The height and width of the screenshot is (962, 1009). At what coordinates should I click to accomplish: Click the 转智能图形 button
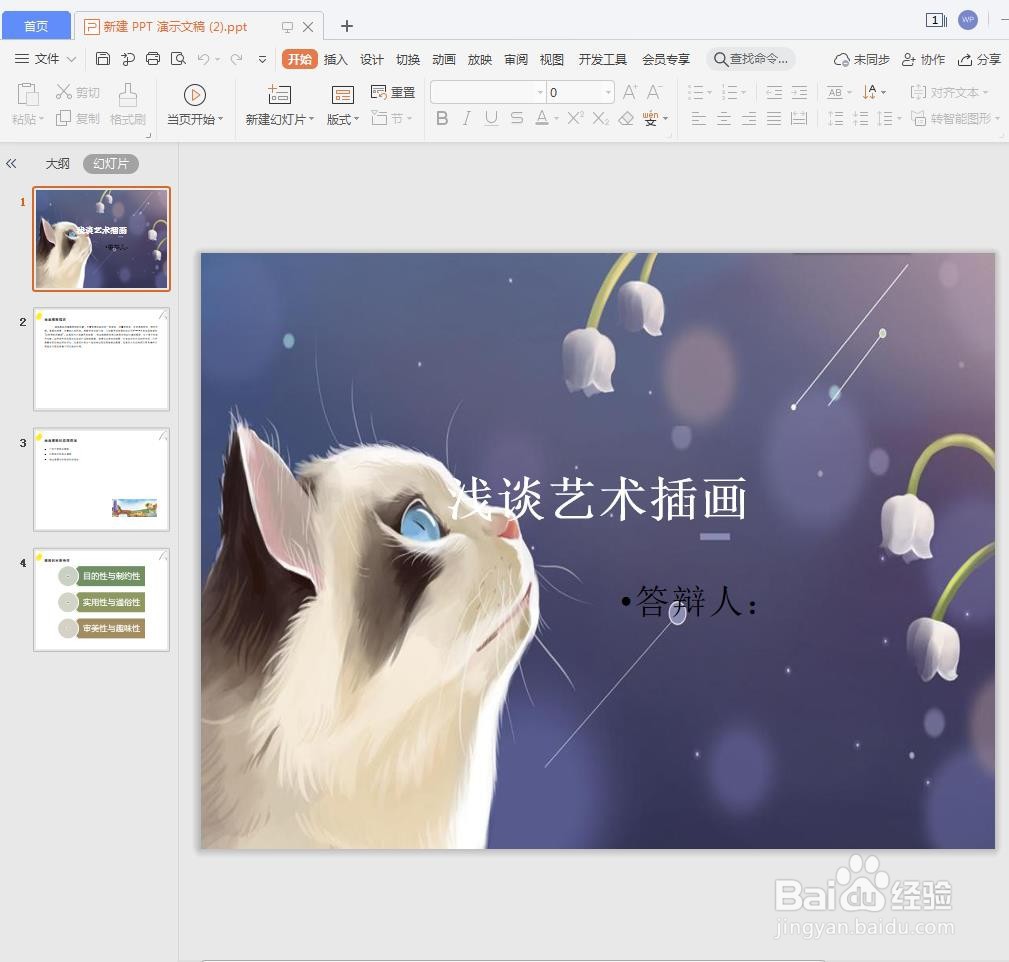pos(955,118)
